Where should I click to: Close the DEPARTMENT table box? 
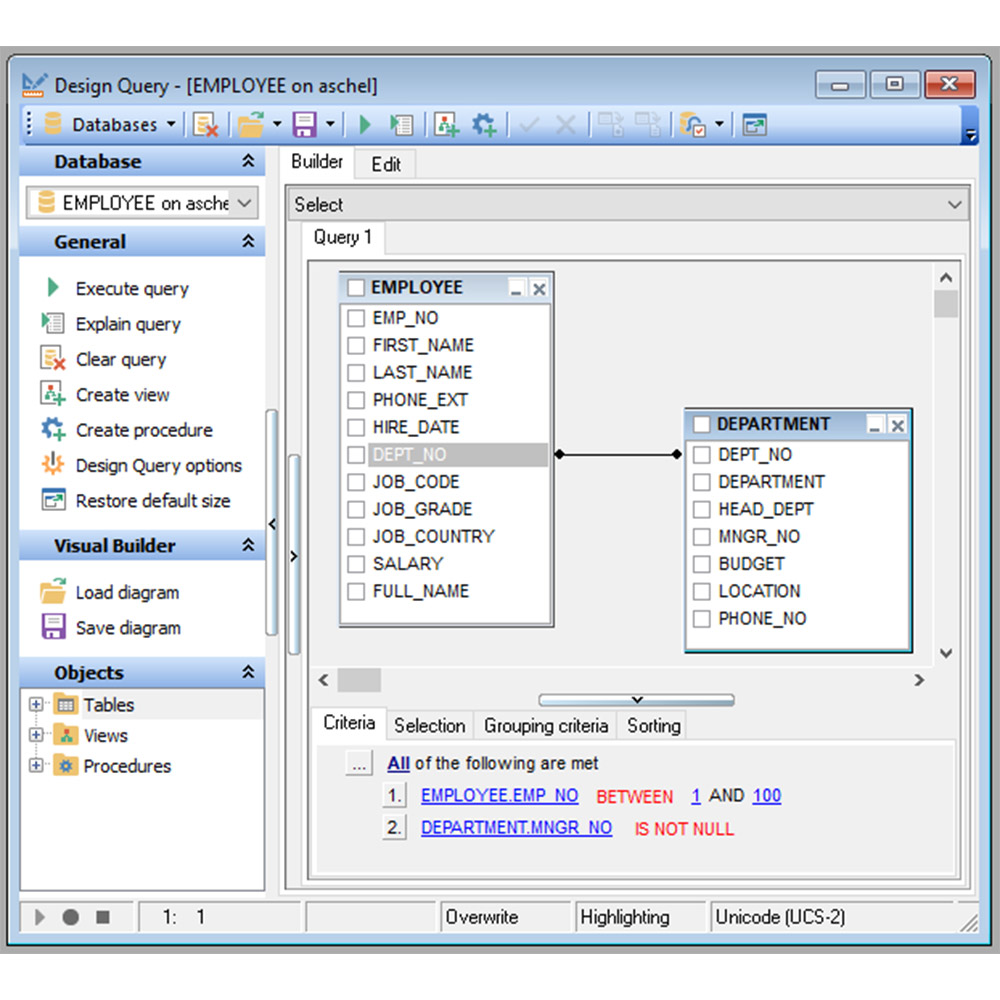(x=897, y=425)
